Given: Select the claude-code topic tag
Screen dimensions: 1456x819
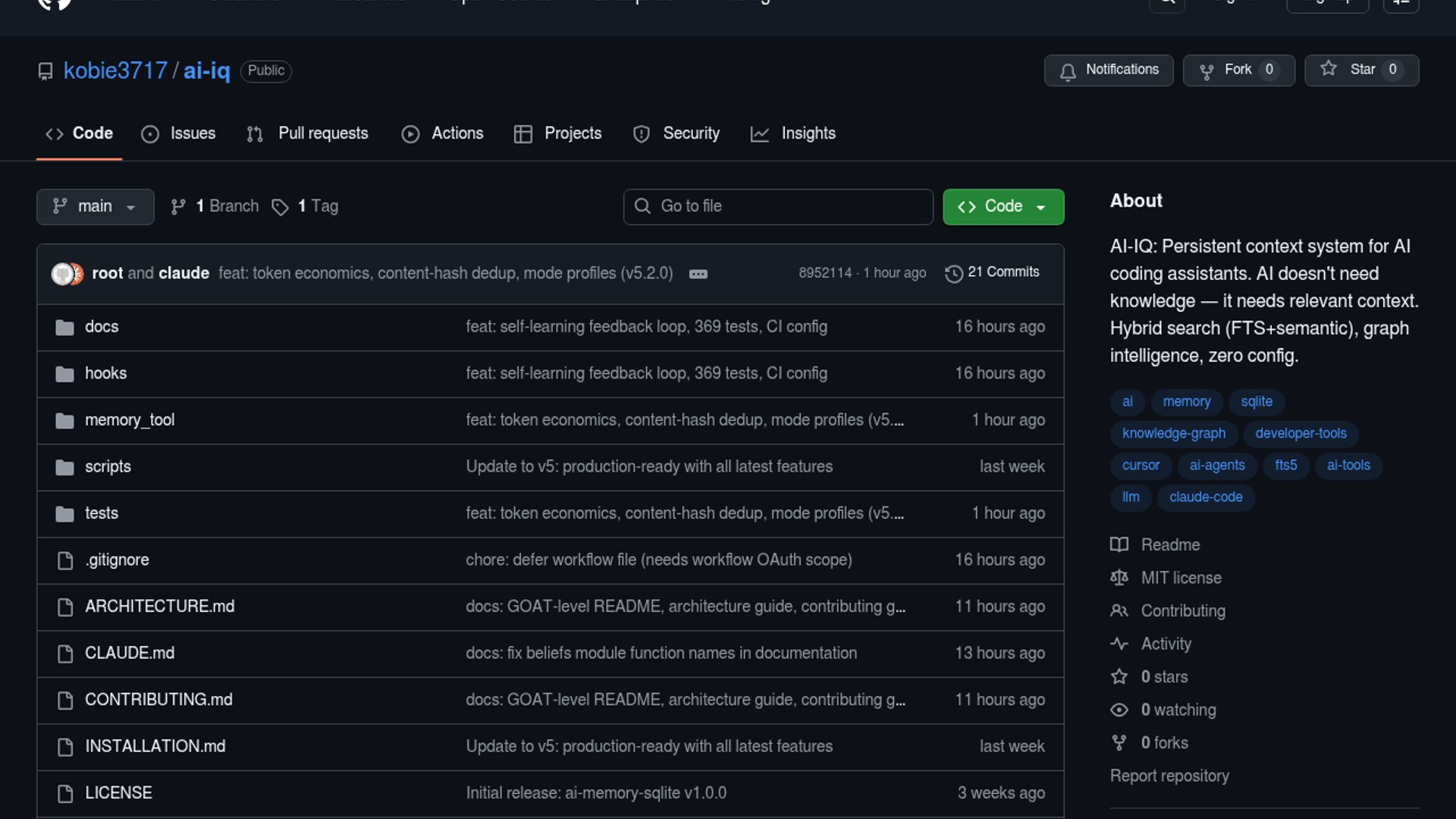Looking at the screenshot, I should tap(1206, 497).
